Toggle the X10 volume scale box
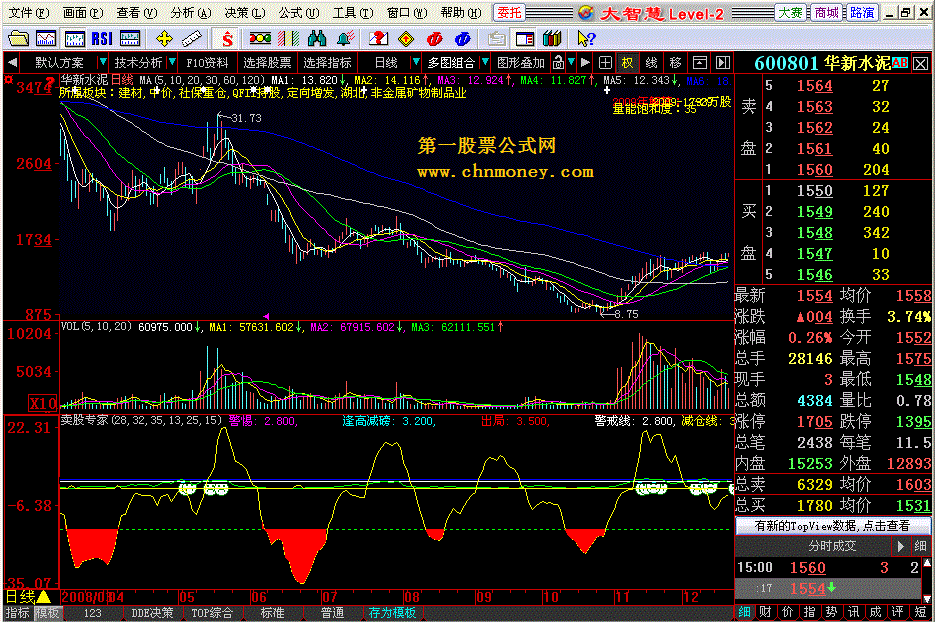The image size is (935, 622). coord(43,403)
